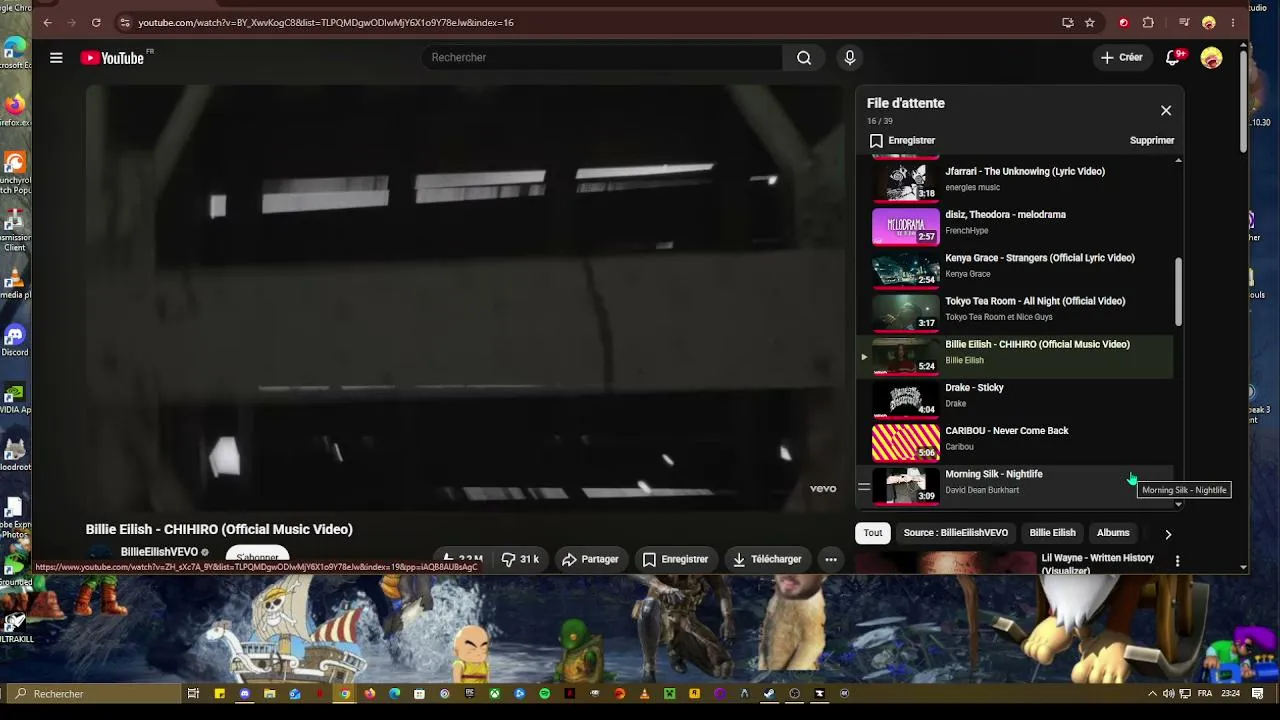
Task: Open options for Lil Wayne - Written History
Action: pyautogui.click(x=1177, y=561)
